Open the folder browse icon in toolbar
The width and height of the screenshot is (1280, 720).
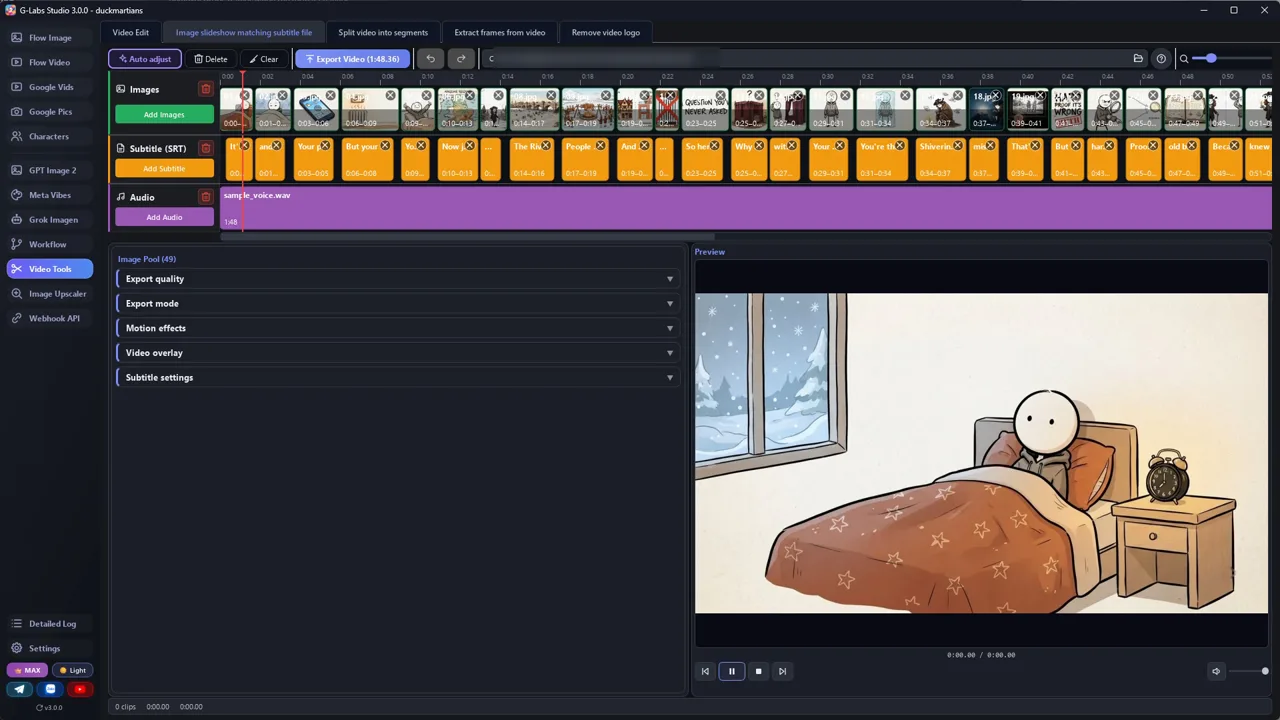tap(1138, 59)
